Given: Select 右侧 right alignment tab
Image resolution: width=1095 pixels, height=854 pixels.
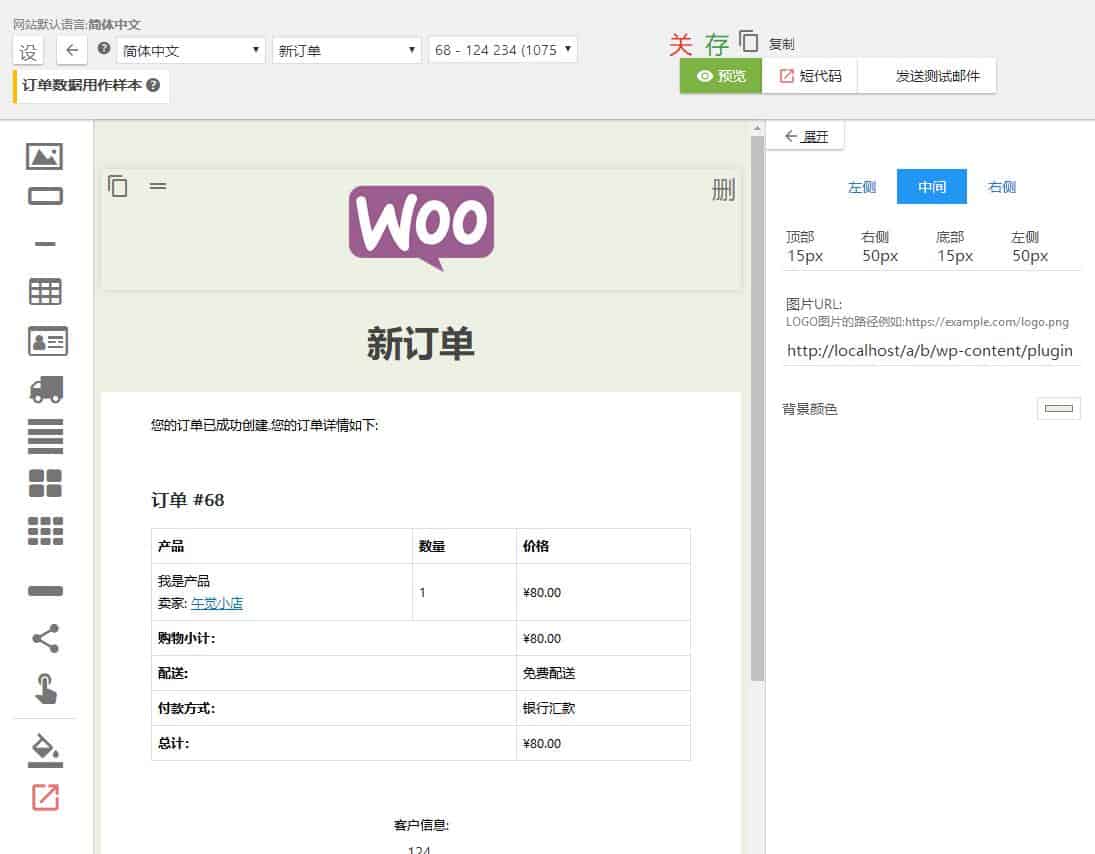Looking at the screenshot, I should [x=1001, y=186].
